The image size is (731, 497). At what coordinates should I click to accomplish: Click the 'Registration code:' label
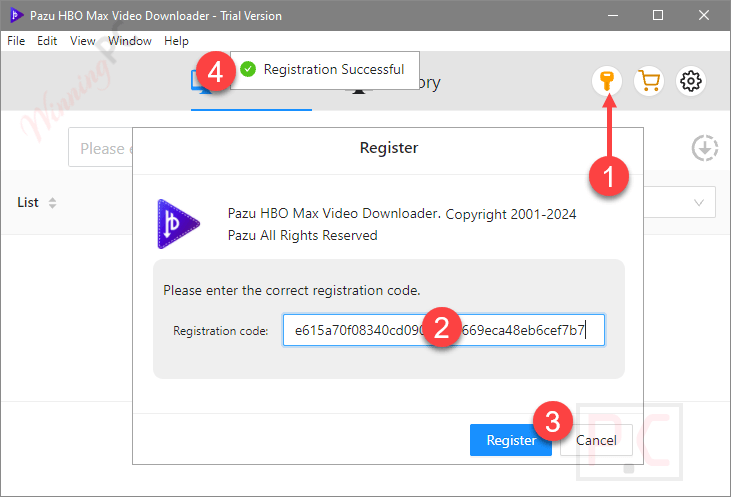click(221, 331)
